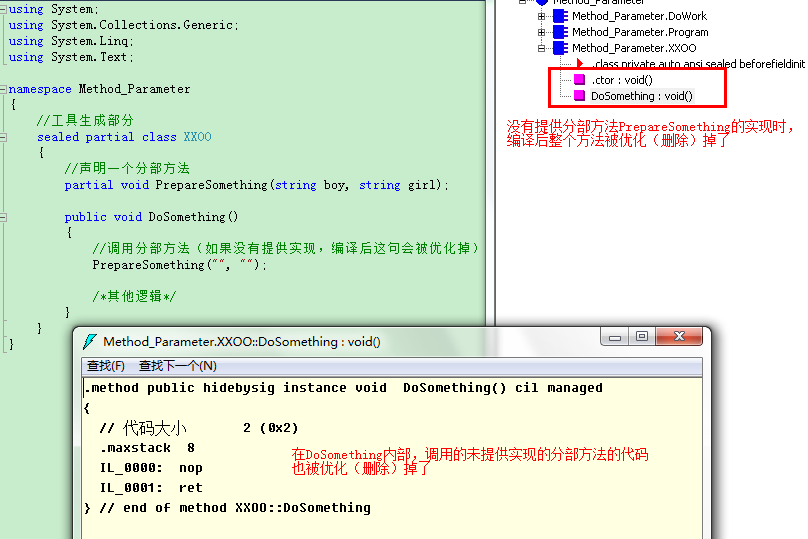The width and height of the screenshot is (808, 539).
Task: Click the PrepareSomething("", ""); call line
Action: click(179, 265)
